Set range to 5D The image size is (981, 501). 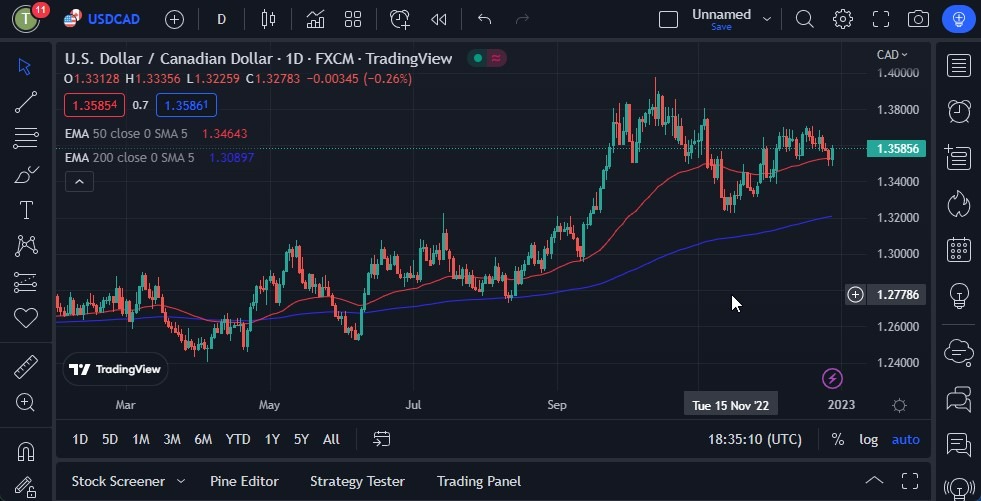point(110,440)
